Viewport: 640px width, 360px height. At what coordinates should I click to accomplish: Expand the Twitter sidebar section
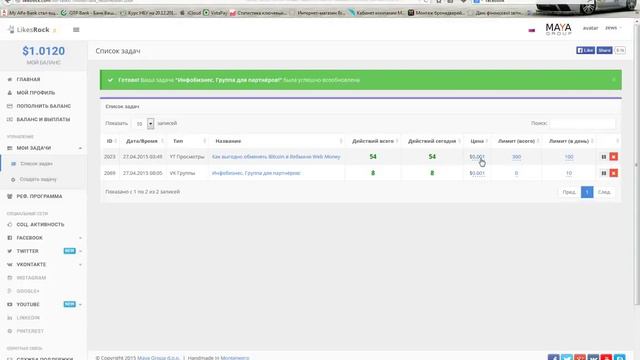[x=43, y=251]
